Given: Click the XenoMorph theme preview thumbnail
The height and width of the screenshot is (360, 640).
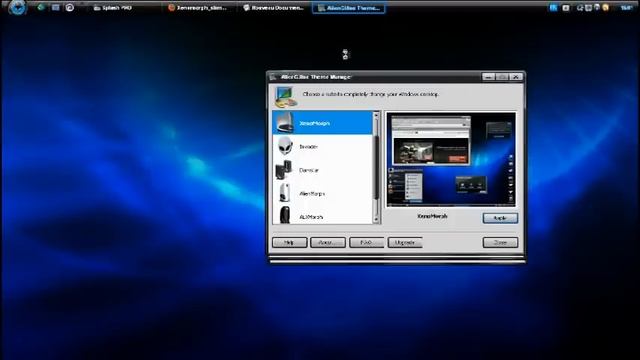Looking at the screenshot, I should click(x=451, y=160).
